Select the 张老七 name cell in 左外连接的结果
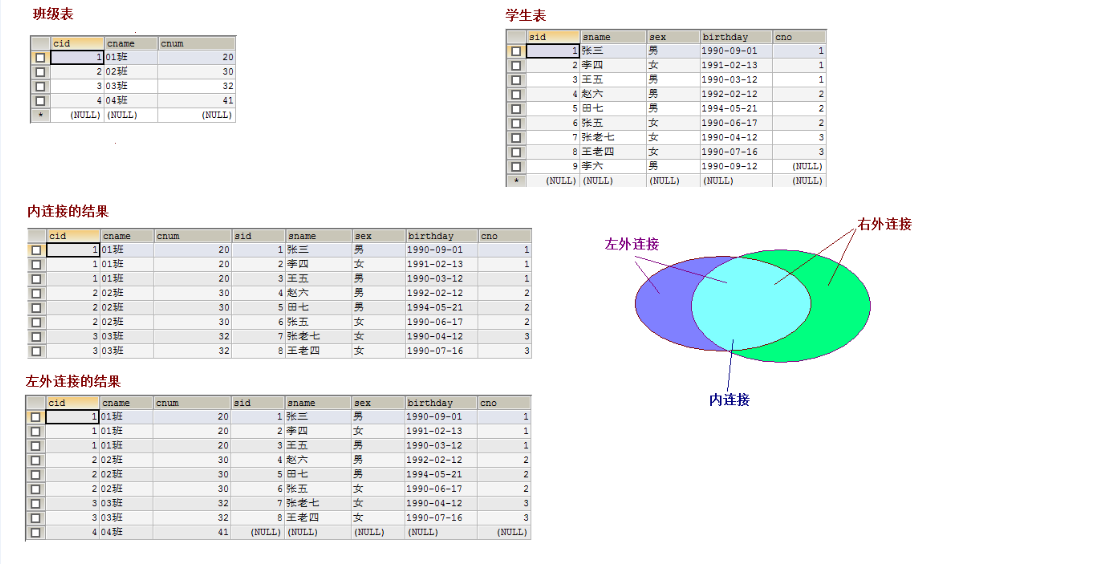 click(318, 503)
